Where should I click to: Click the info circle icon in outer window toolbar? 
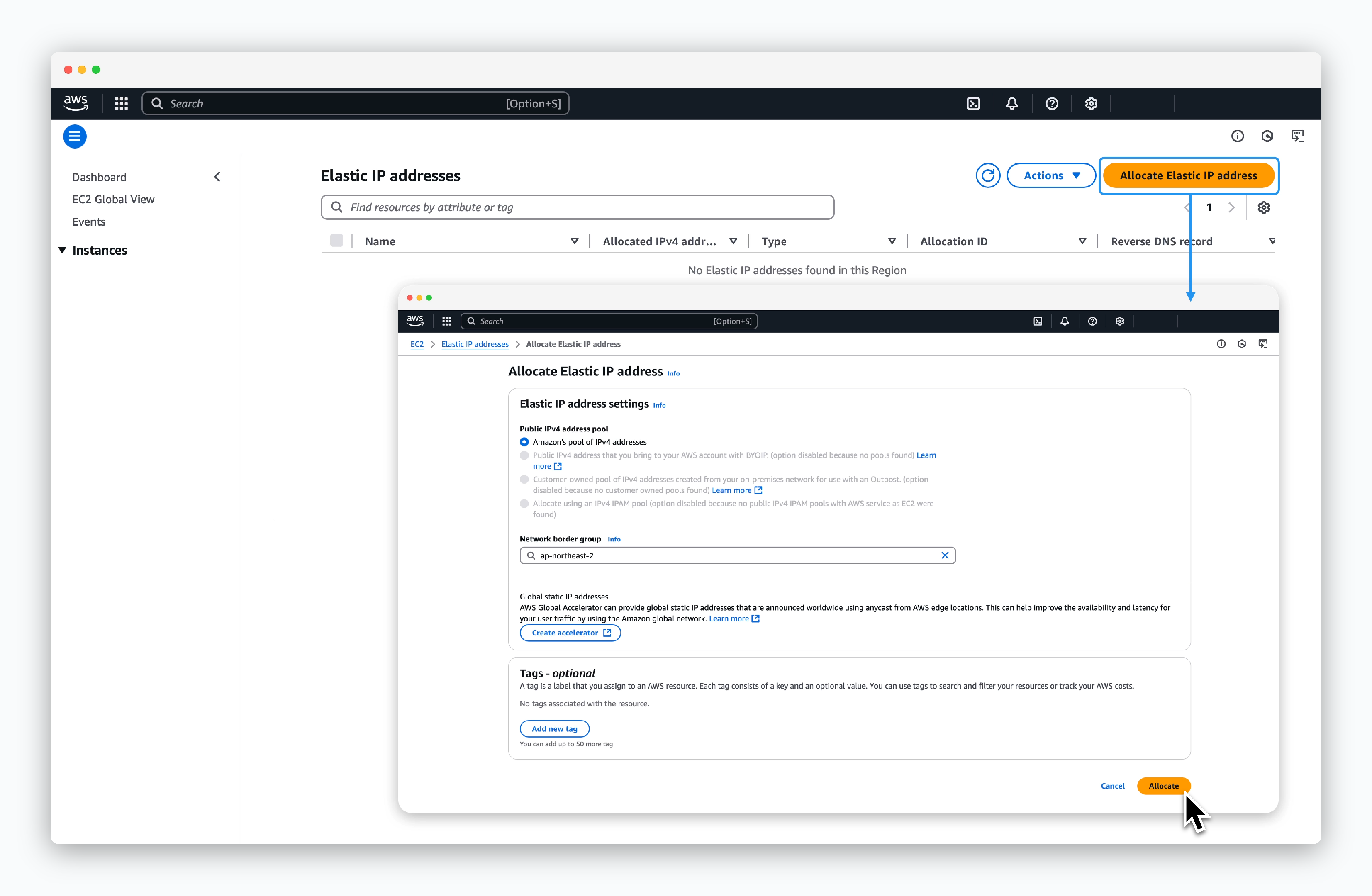pos(1237,136)
